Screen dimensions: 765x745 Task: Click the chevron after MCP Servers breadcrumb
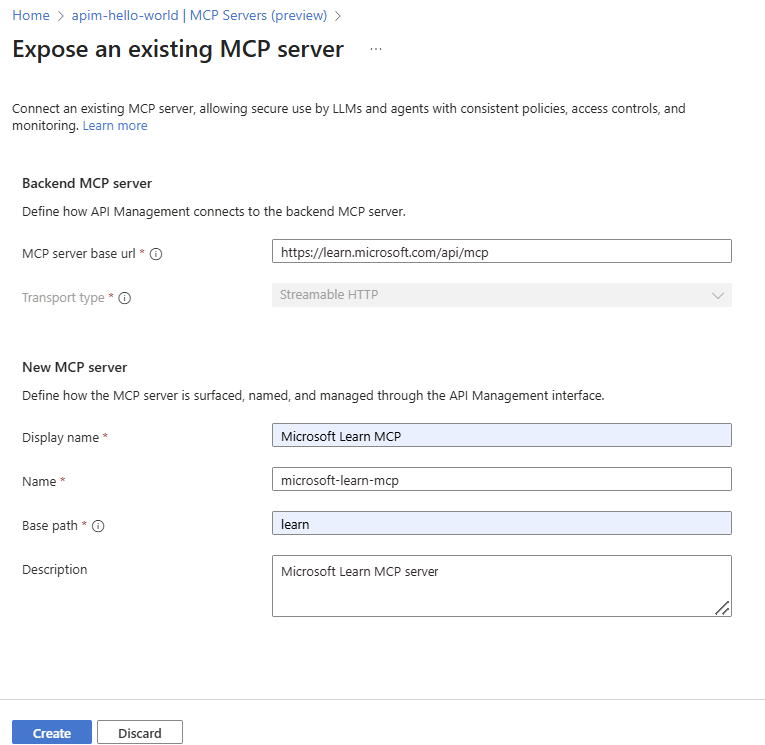(x=338, y=16)
